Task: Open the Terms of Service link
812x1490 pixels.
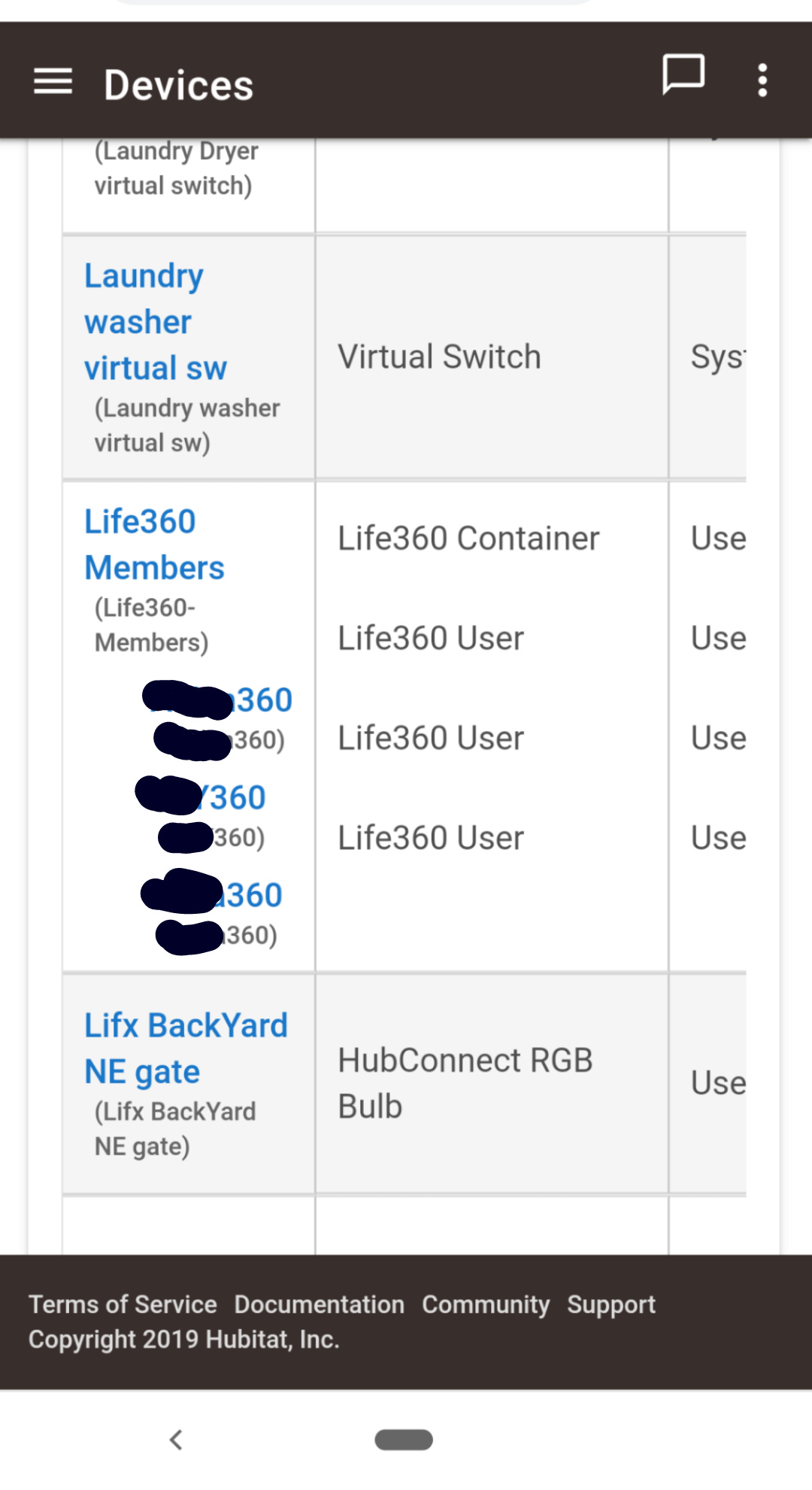Action: click(123, 1304)
